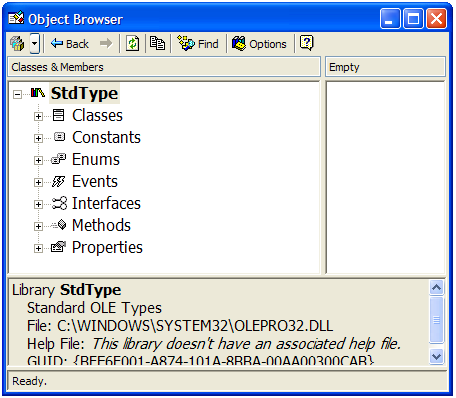Click the forward arrow in the toolbar
The image size is (456, 398).
(106, 43)
